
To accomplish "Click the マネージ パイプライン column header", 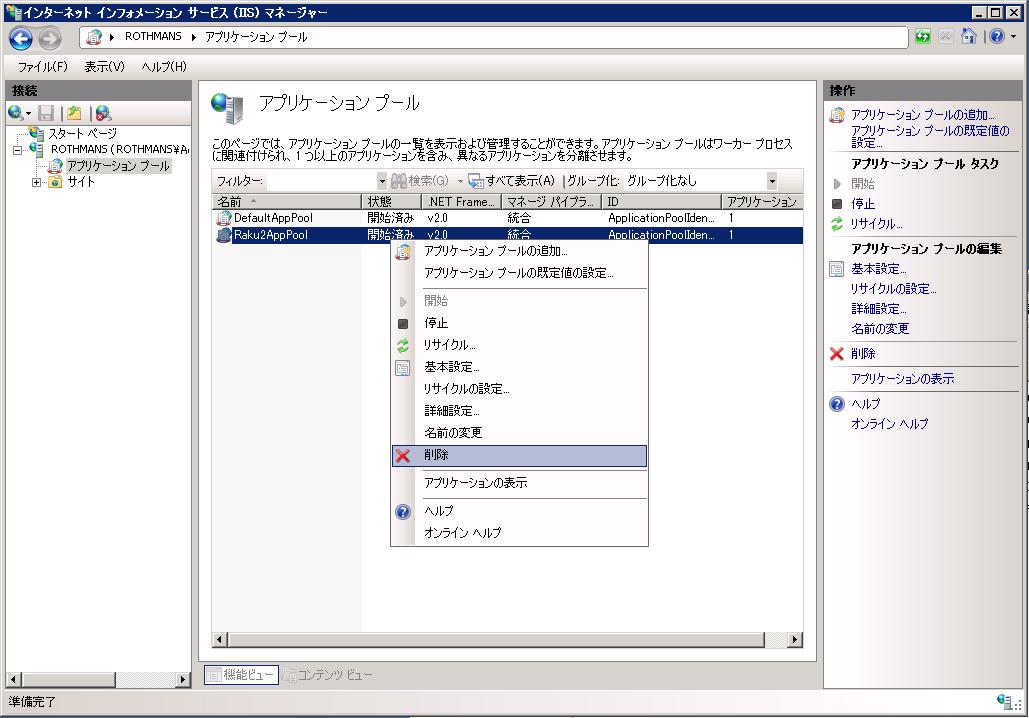I will tap(551, 201).
